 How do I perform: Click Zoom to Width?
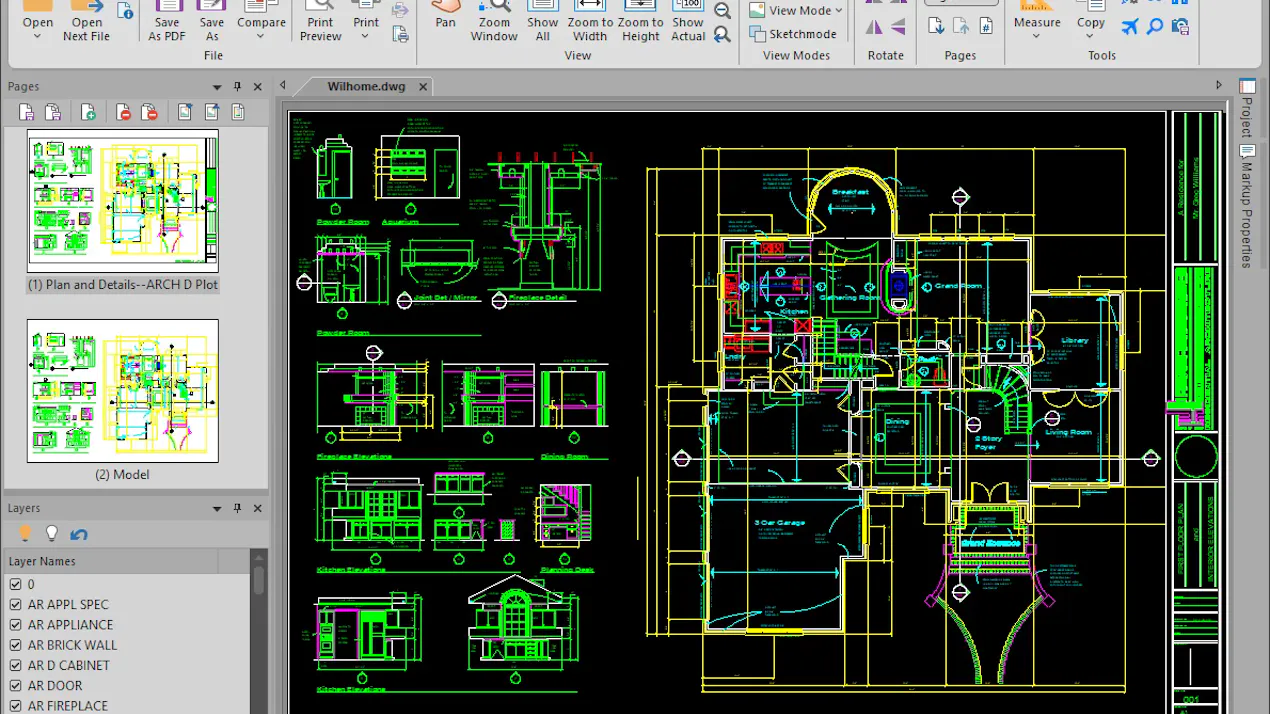[x=590, y=22]
